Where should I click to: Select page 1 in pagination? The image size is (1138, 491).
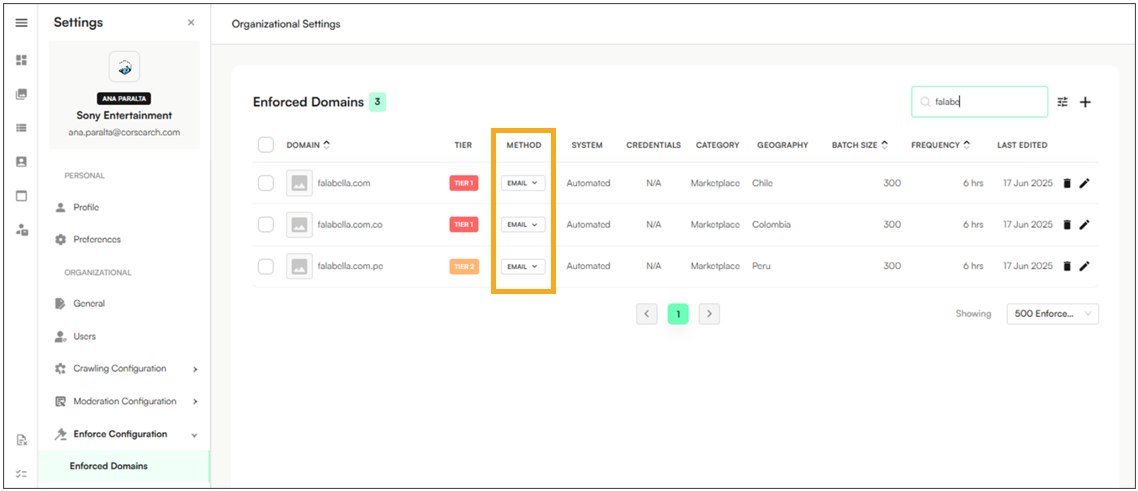(678, 314)
